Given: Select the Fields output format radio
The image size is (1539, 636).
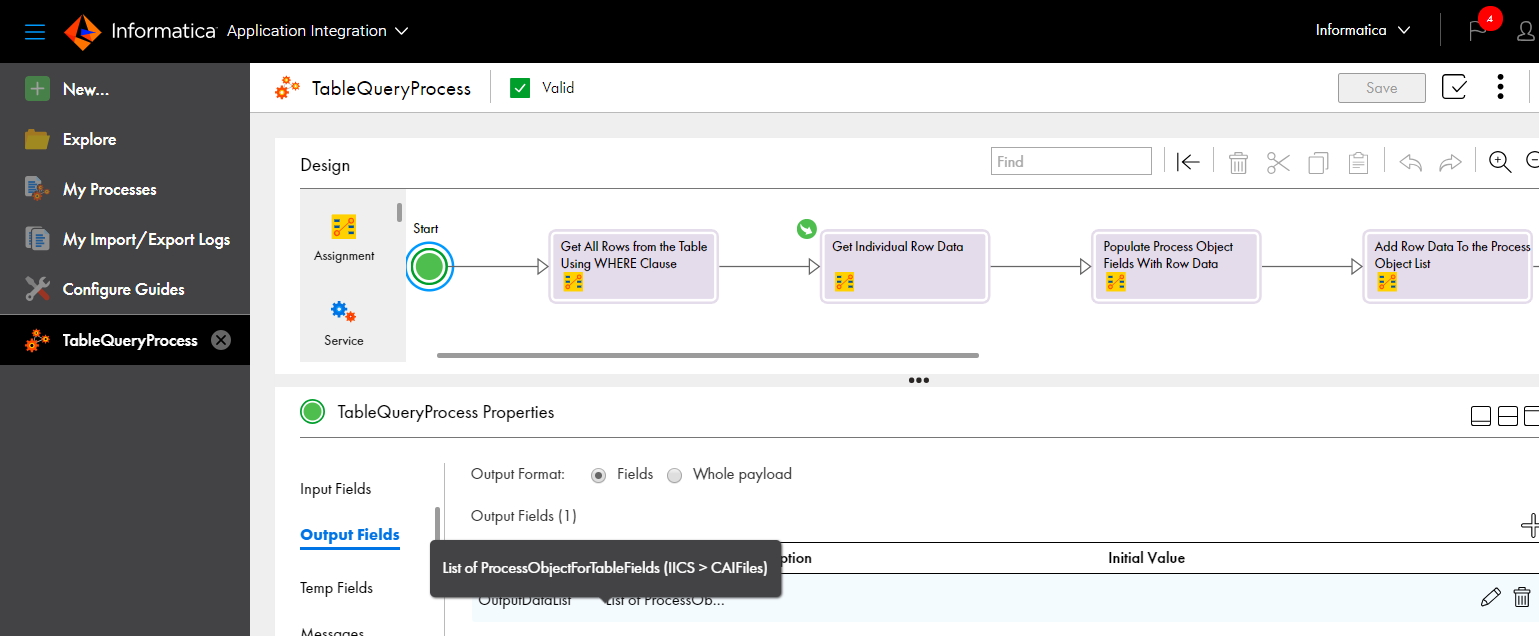Looking at the screenshot, I should click(599, 475).
